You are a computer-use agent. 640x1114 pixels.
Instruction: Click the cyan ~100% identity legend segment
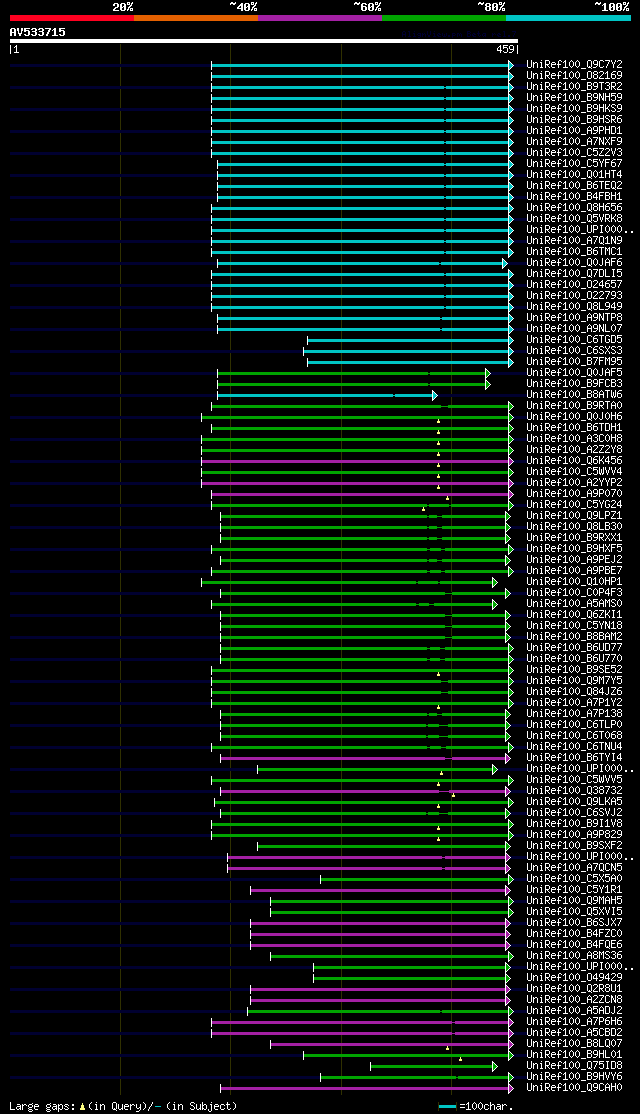point(568,18)
